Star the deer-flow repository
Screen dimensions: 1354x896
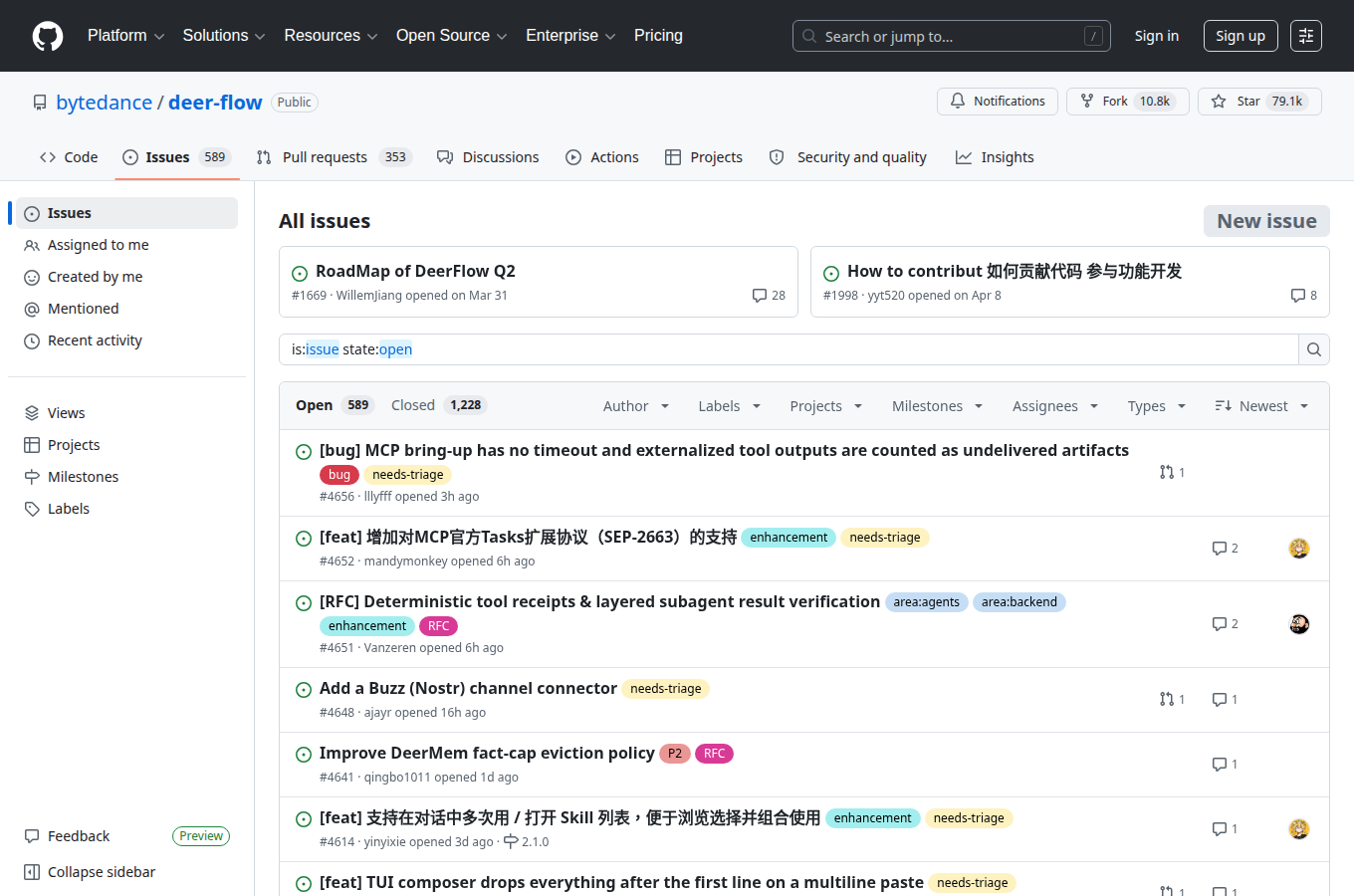(1259, 102)
